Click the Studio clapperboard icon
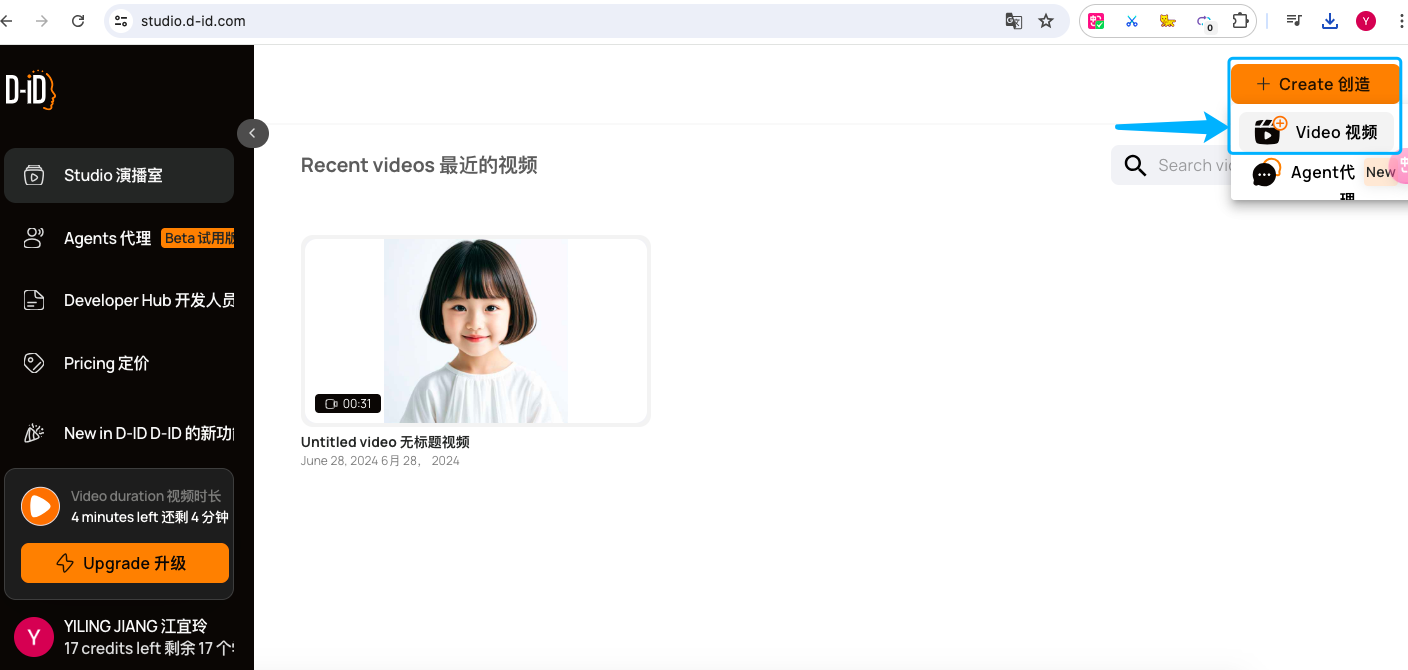The height and width of the screenshot is (670, 1408). point(34,176)
